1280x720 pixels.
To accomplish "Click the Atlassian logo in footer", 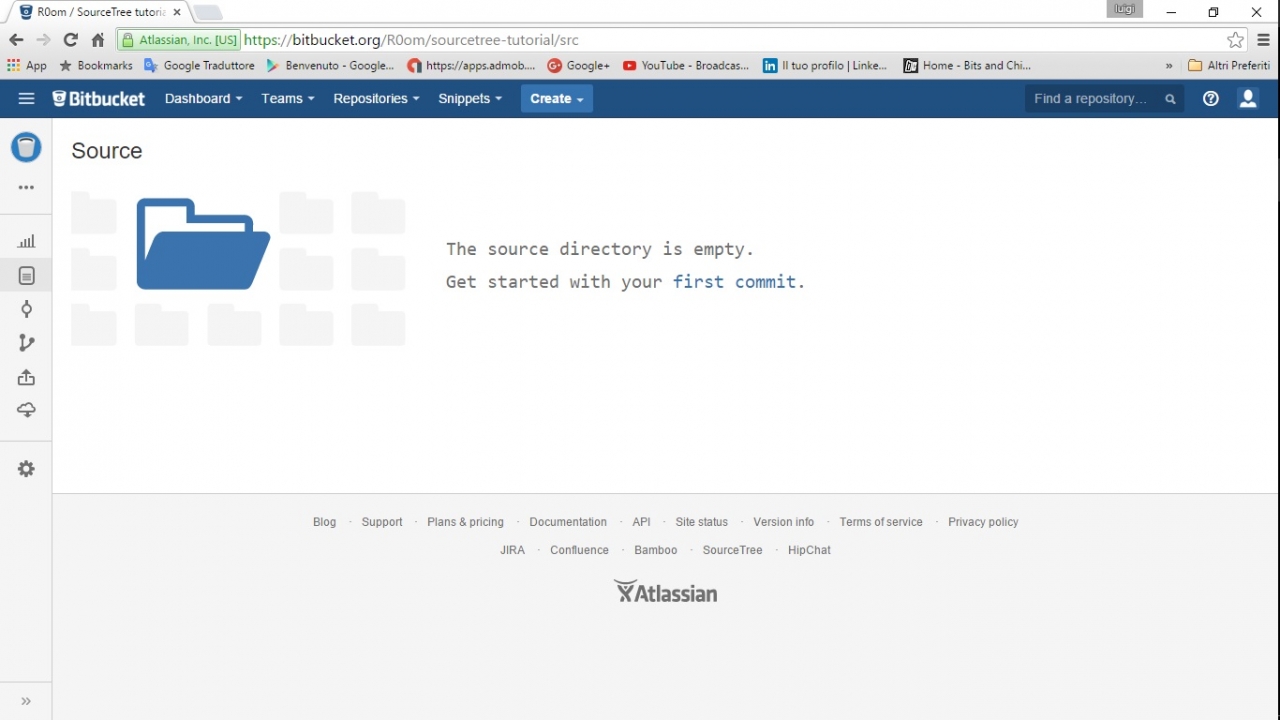I will [x=665, y=592].
